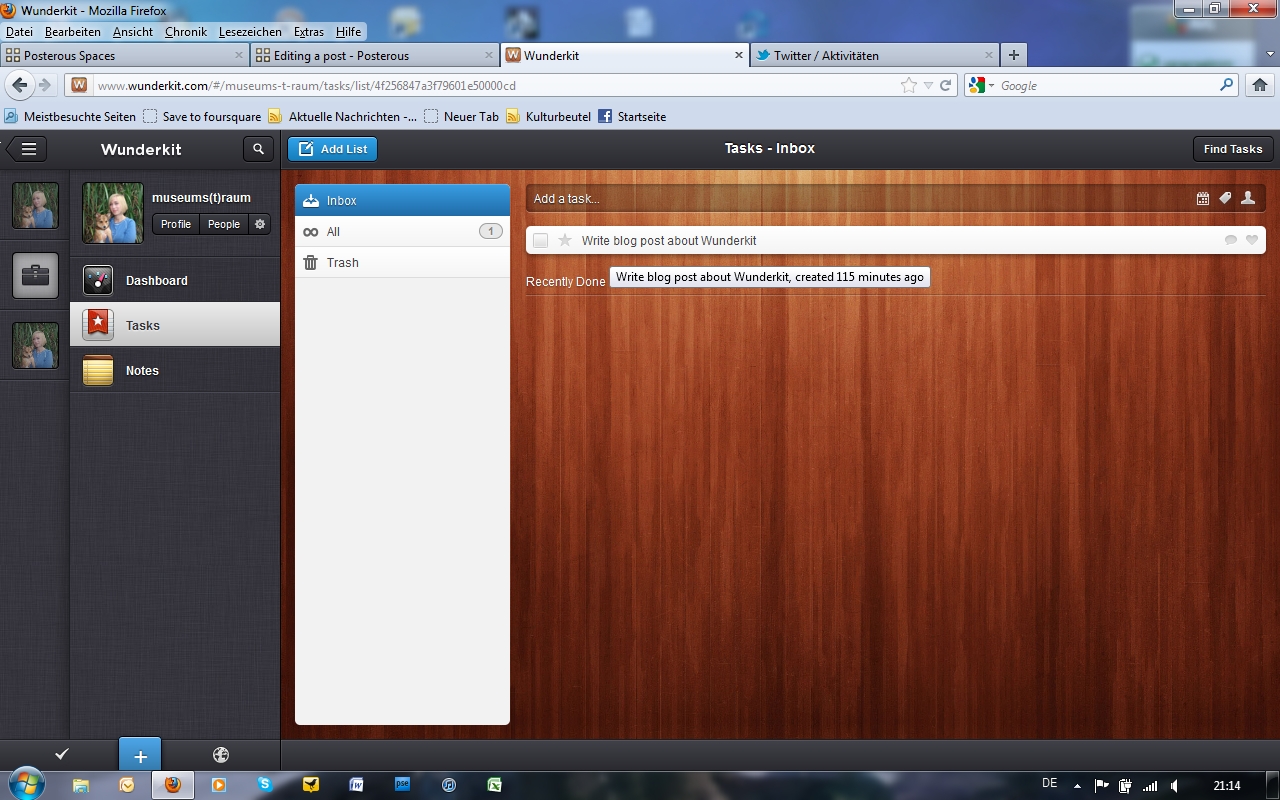Open Meistbesuchte Seiten bookmark

click(70, 117)
